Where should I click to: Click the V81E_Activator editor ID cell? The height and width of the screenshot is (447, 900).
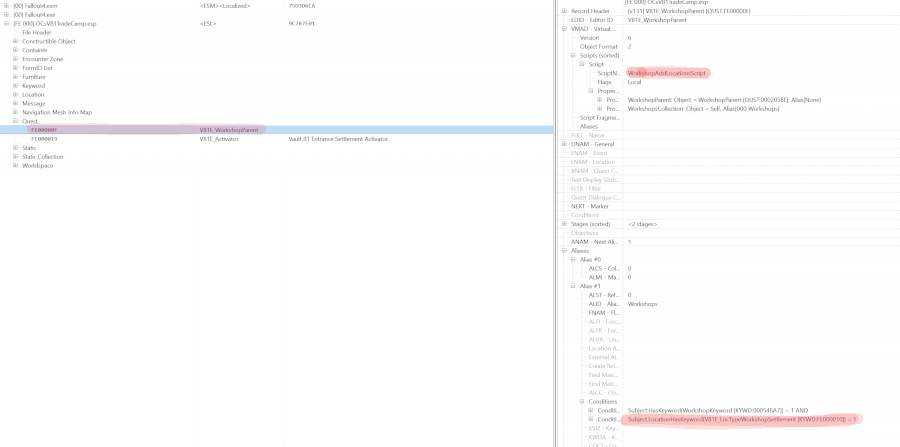pyautogui.click(x=219, y=139)
